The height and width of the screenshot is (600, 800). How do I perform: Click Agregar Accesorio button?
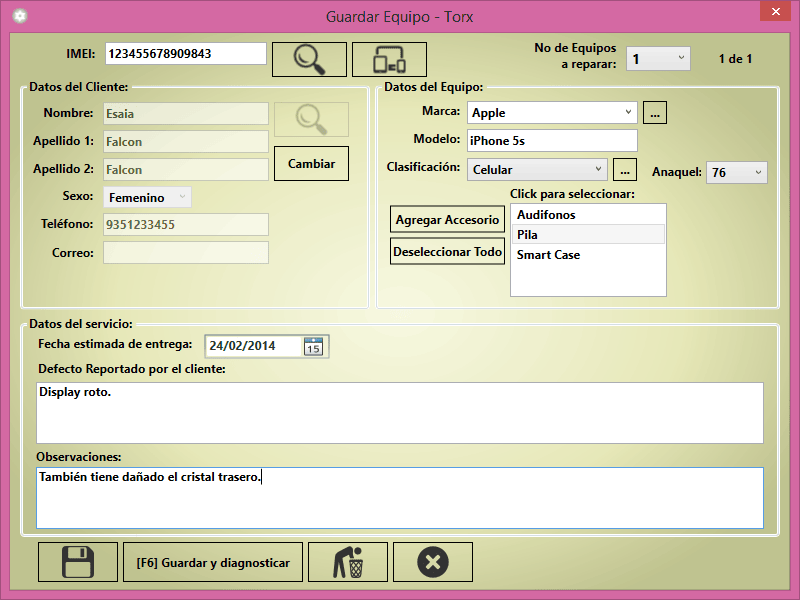tap(447, 219)
